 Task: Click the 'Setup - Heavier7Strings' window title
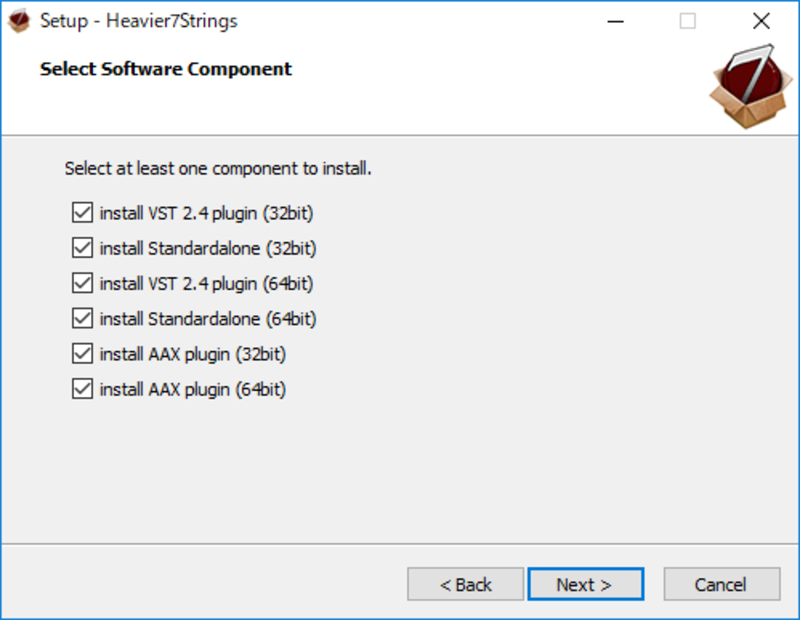(139, 21)
